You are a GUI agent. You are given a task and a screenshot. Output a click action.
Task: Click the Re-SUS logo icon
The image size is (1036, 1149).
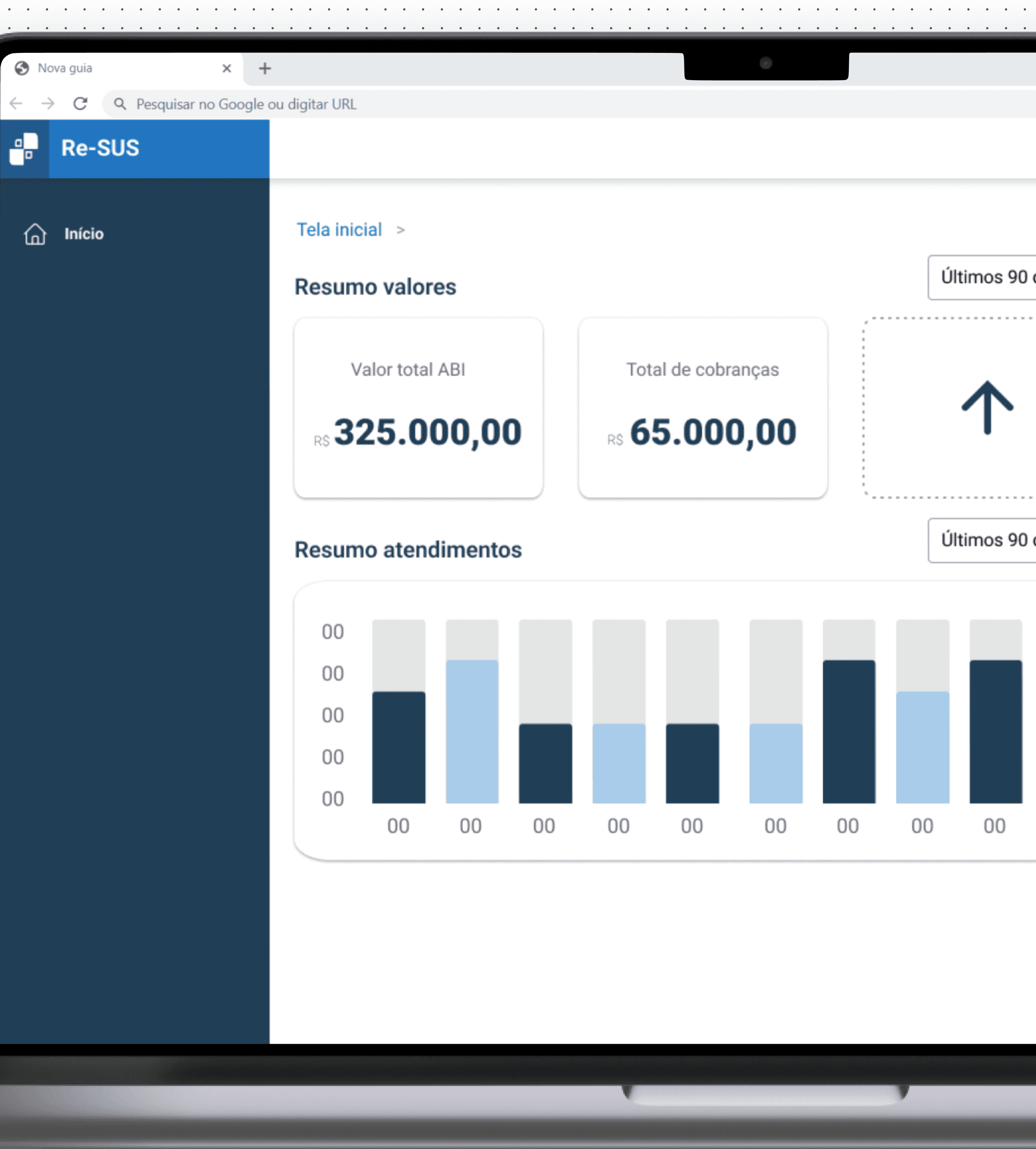click(x=24, y=148)
